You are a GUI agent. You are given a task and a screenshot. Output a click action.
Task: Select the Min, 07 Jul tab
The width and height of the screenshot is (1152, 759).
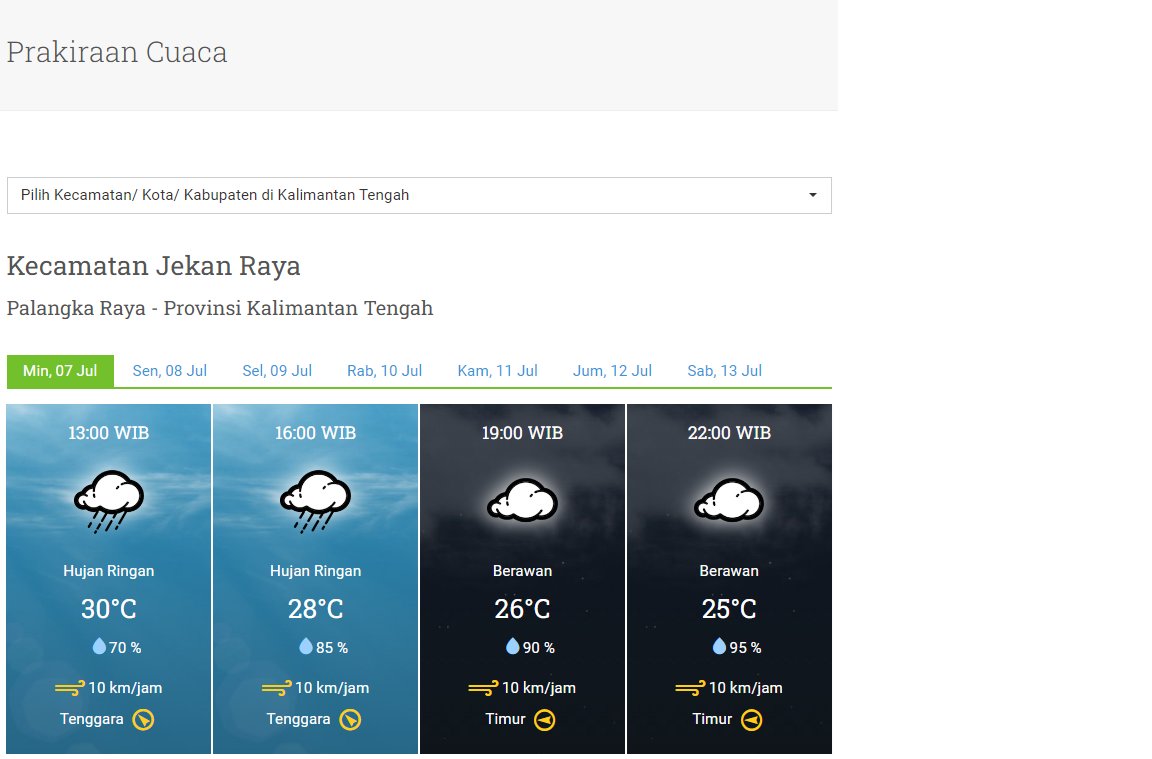(60, 371)
